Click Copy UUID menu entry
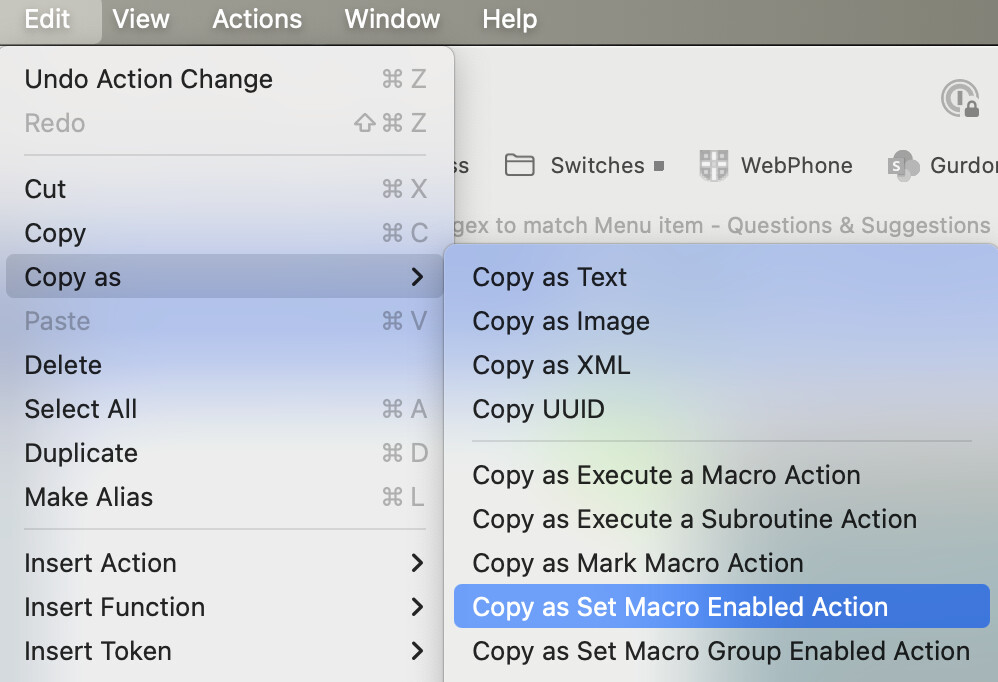The width and height of the screenshot is (998, 682). (x=538, y=409)
